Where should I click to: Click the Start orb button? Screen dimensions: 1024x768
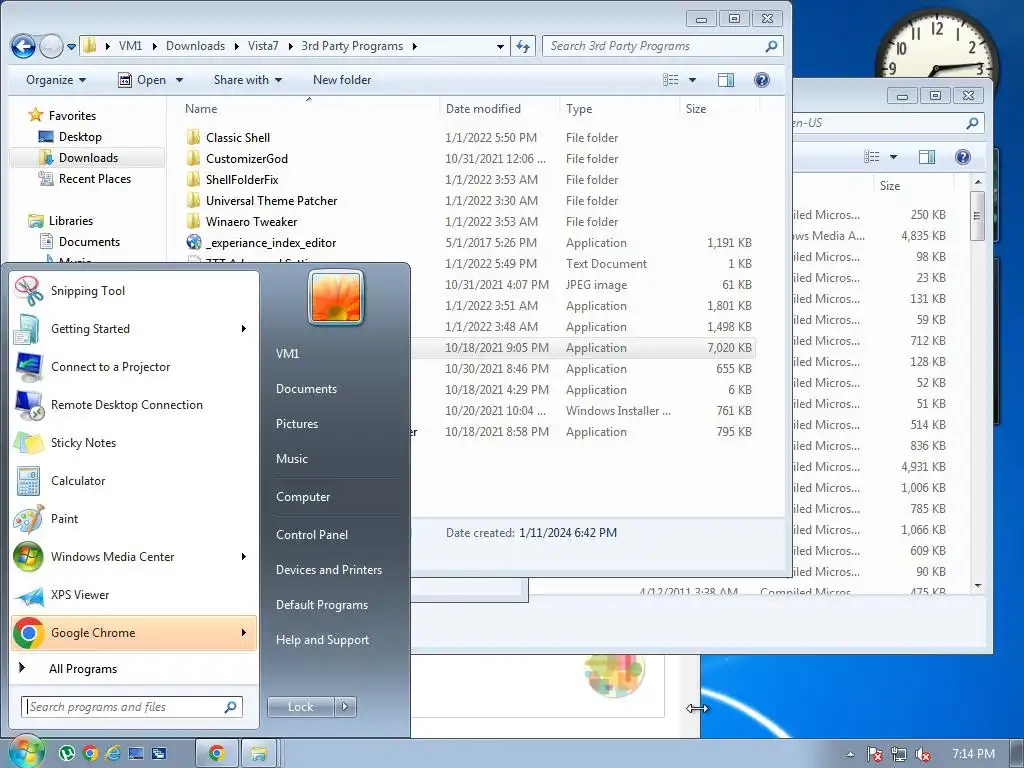(25, 752)
